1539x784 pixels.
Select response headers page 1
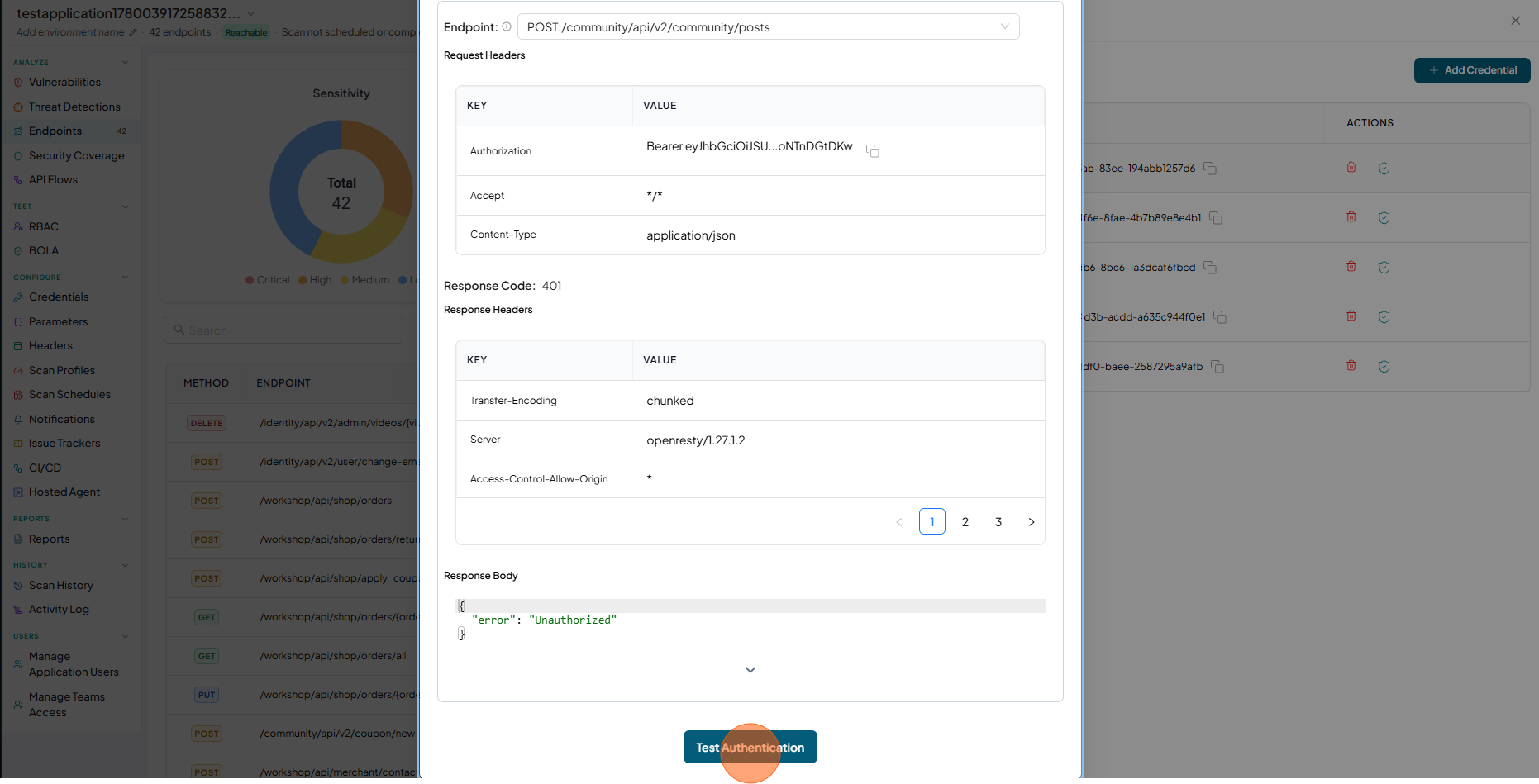[x=932, y=522]
